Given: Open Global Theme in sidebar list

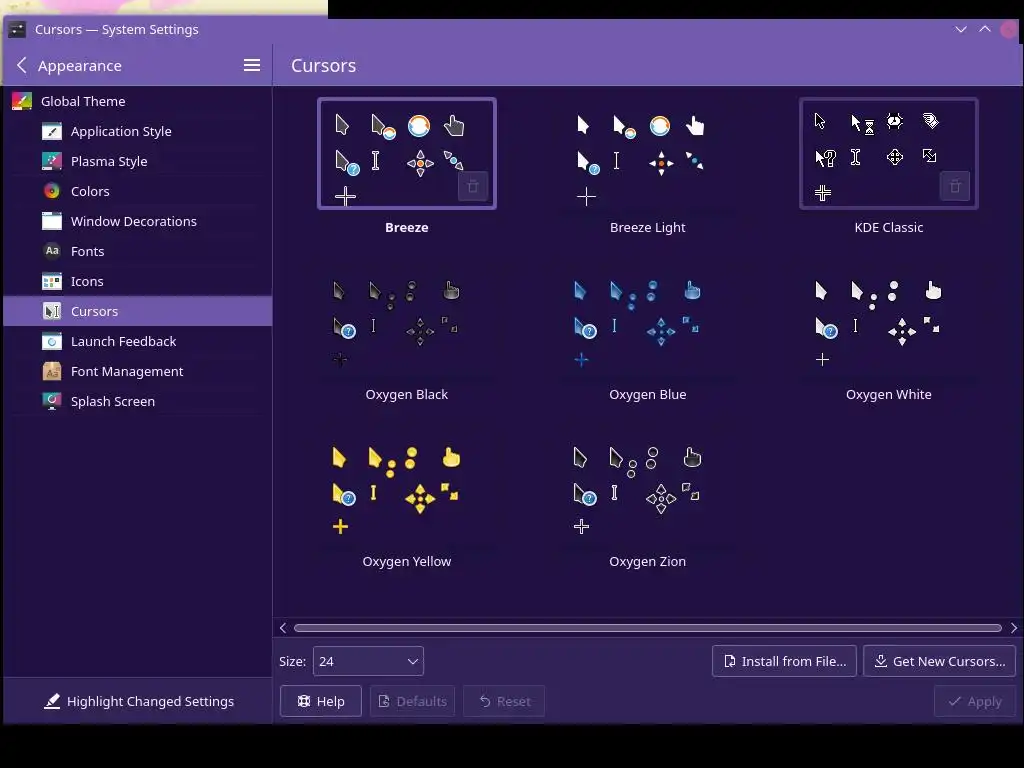Looking at the screenshot, I should 137,101.
